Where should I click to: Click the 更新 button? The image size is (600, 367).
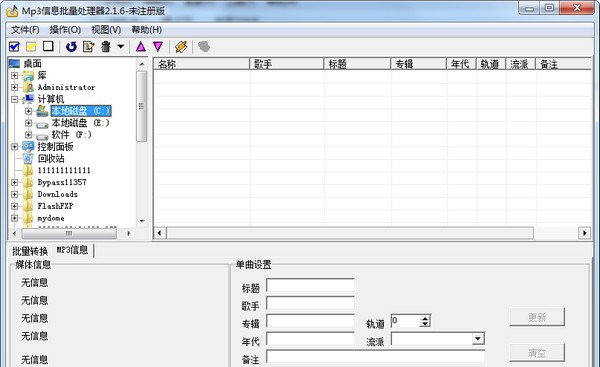coord(537,317)
